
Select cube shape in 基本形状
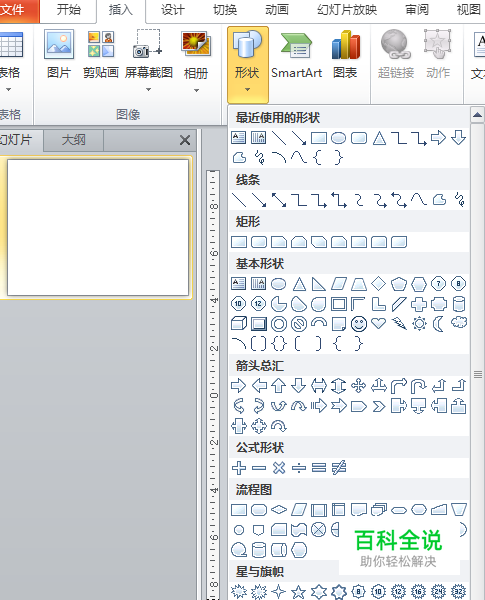[x=239, y=324]
